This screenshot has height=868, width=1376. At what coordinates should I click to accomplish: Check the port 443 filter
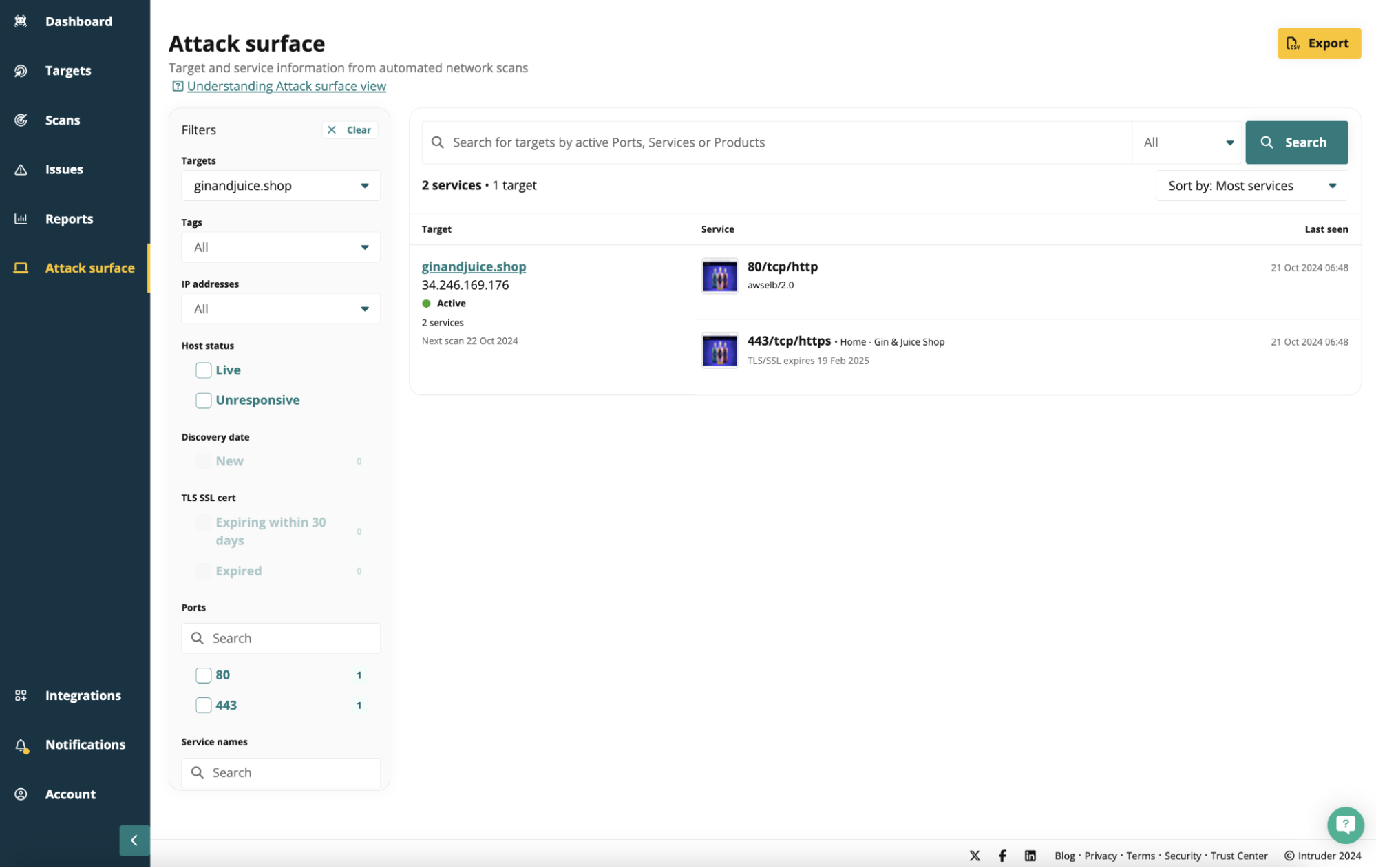[203, 705]
